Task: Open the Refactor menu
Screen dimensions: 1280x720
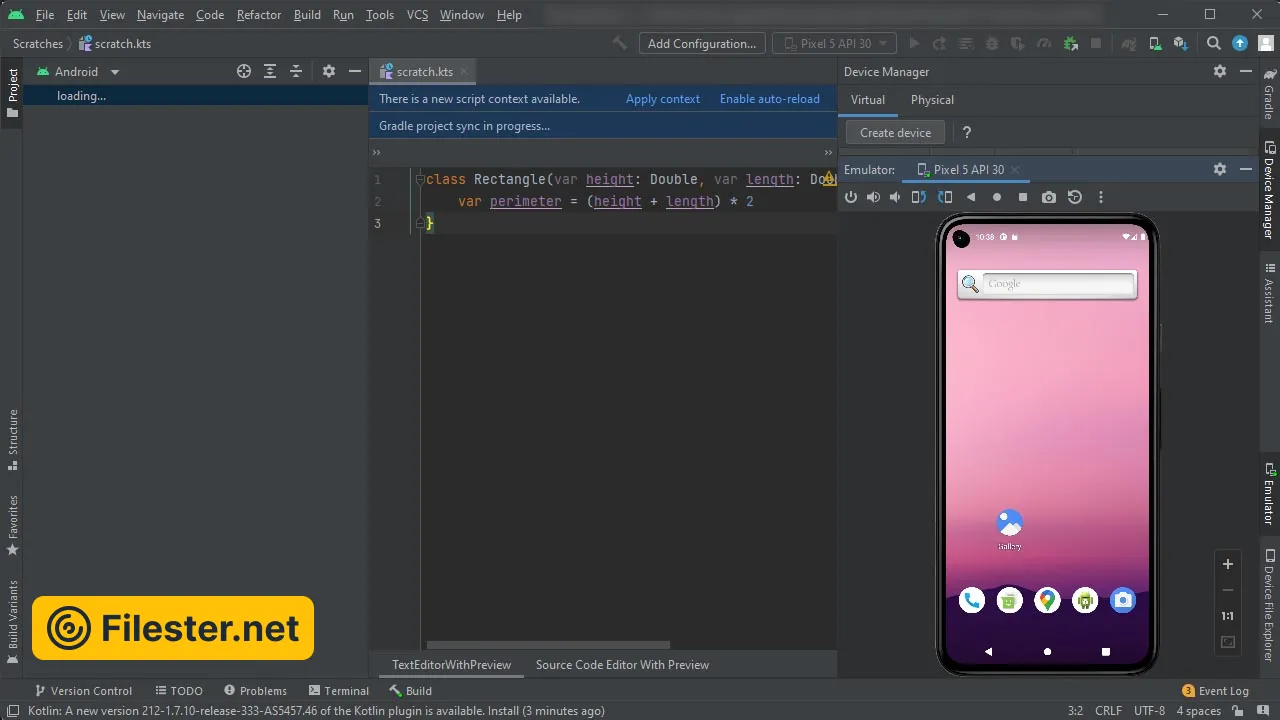Action: pyautogui.click(x=259, y=15)
